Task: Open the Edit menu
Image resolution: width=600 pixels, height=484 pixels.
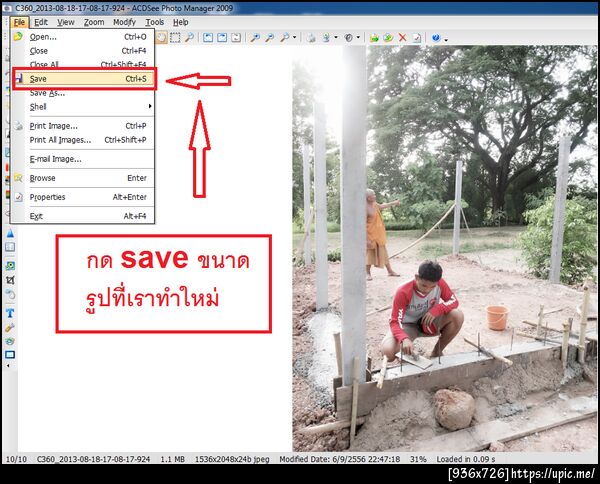Action: click(x=41, y=22)
